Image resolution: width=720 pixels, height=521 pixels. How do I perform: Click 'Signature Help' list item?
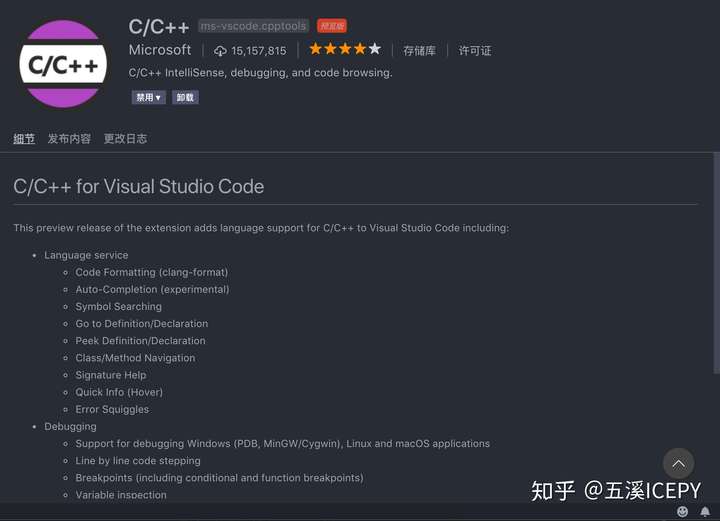(x=111, y=375)
